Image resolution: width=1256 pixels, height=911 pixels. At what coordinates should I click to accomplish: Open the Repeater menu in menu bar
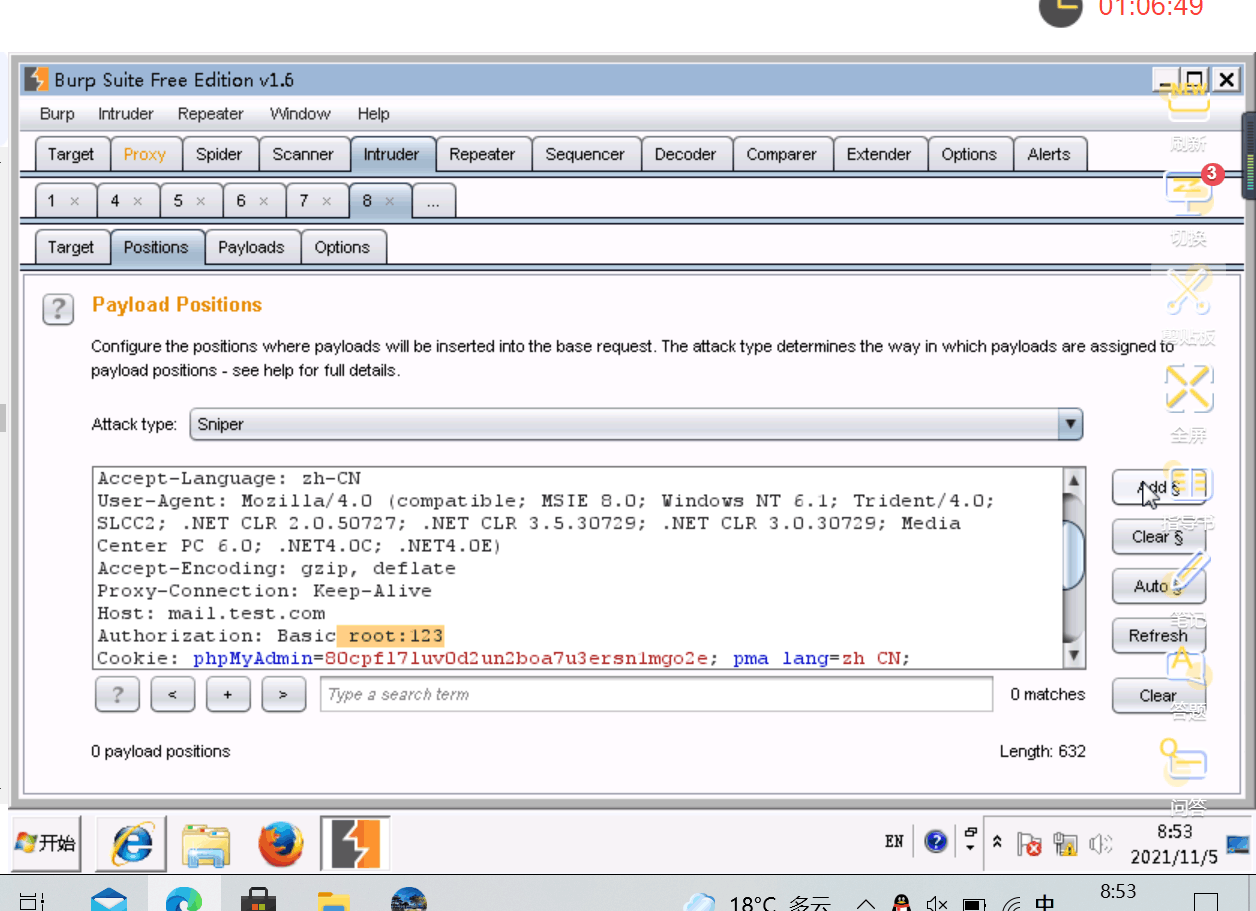(x=210, y=114)
